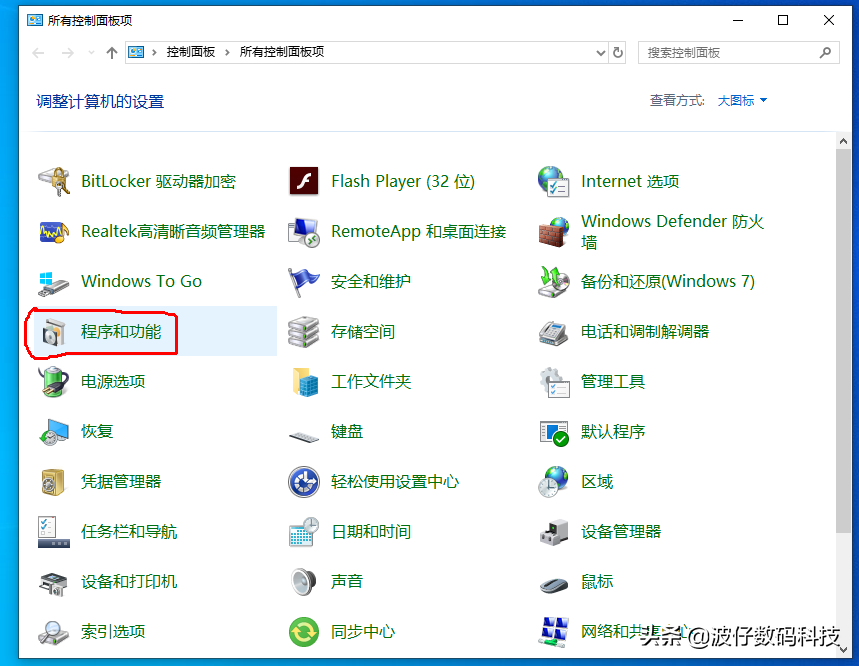This screenshot has height=666, width=859.
Task: Open the 电源选项 battery icon
Action: click(54, 382)
